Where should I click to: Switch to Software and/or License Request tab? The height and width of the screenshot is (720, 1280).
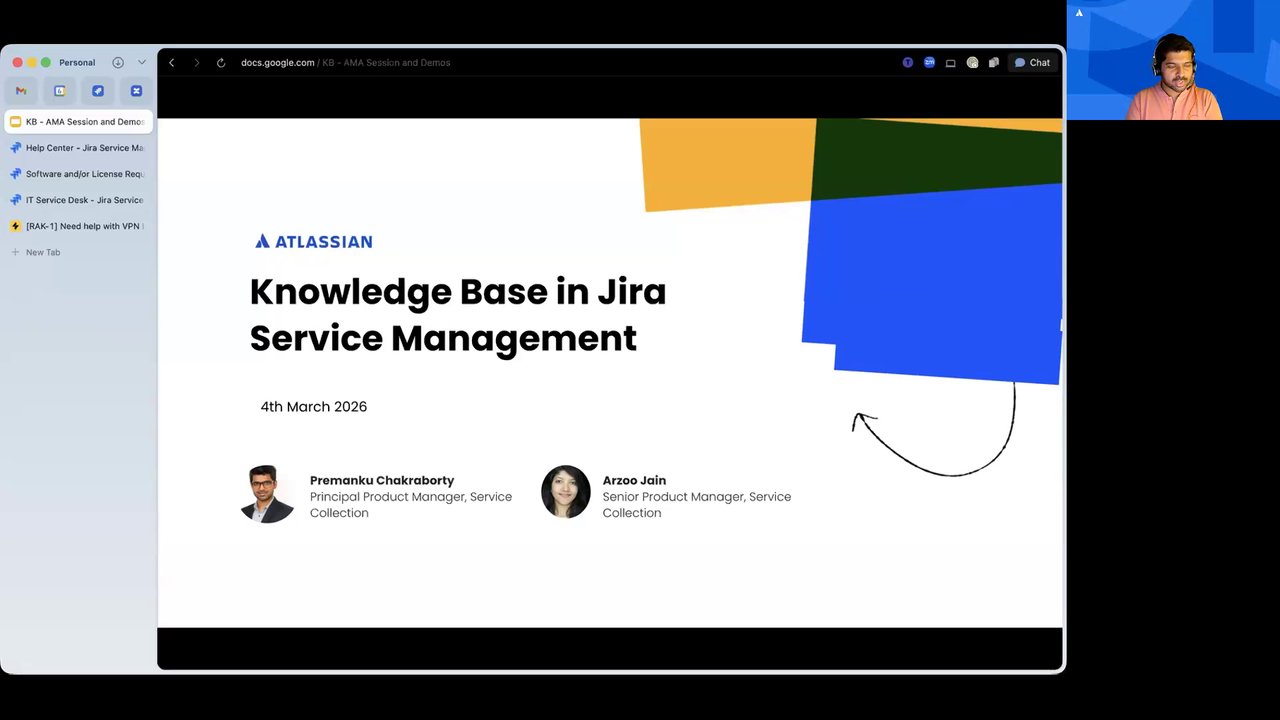point(79,174)
